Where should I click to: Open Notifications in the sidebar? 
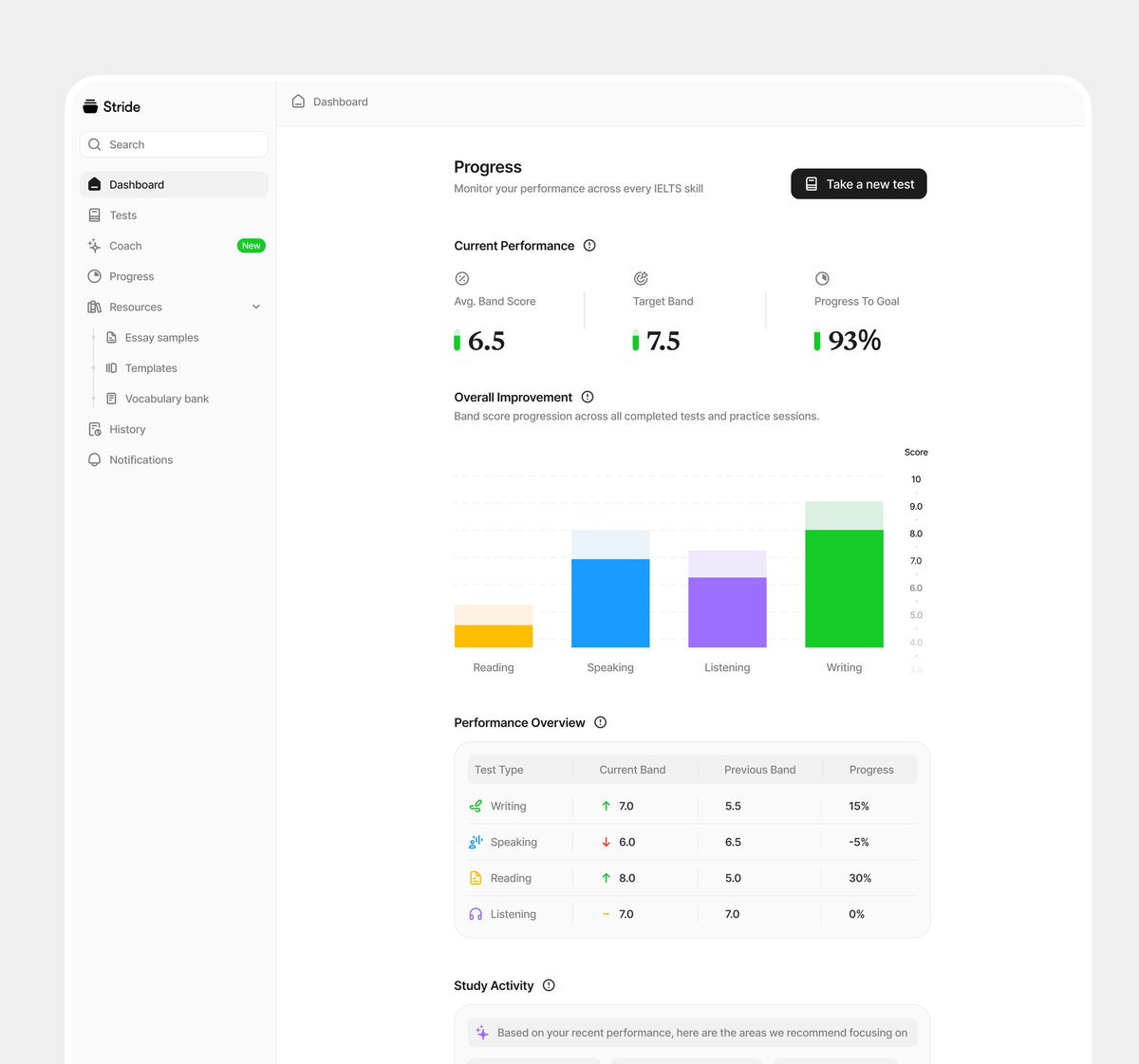click(x=174, y=459)
